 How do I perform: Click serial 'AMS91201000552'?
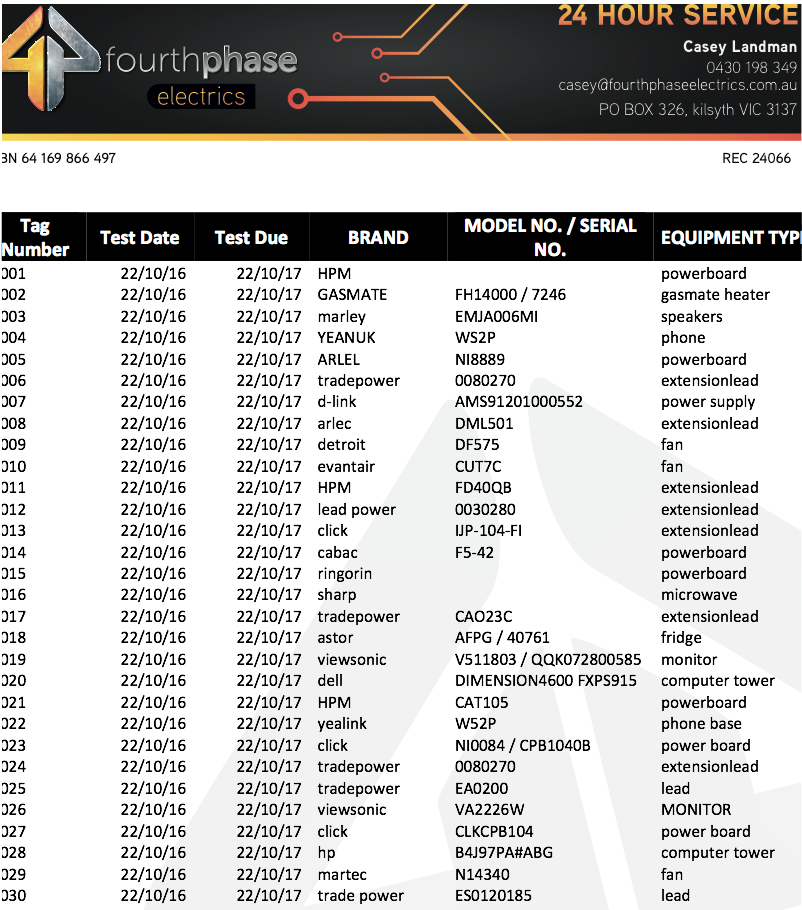tap(519, 402)
